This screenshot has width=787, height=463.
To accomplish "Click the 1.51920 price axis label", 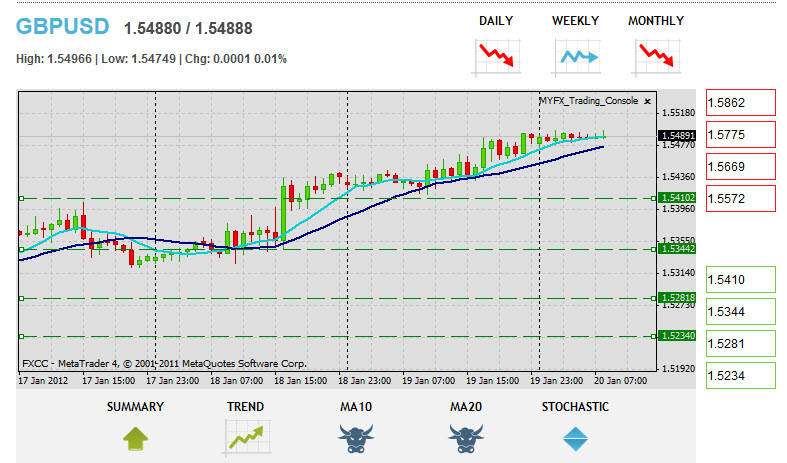I will 679,369.
